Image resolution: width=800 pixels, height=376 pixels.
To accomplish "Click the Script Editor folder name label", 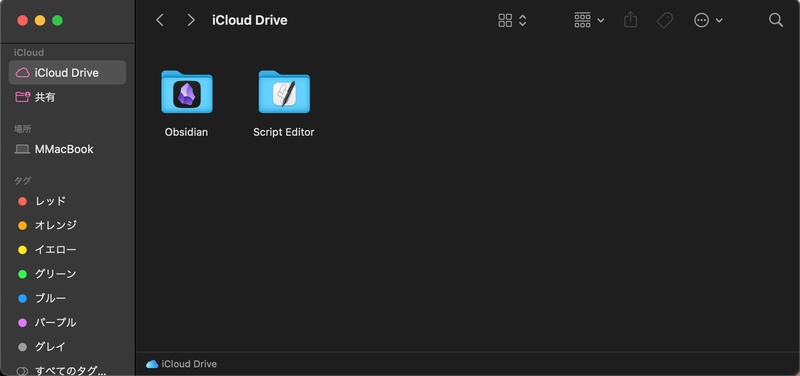I will pos(284,132).
